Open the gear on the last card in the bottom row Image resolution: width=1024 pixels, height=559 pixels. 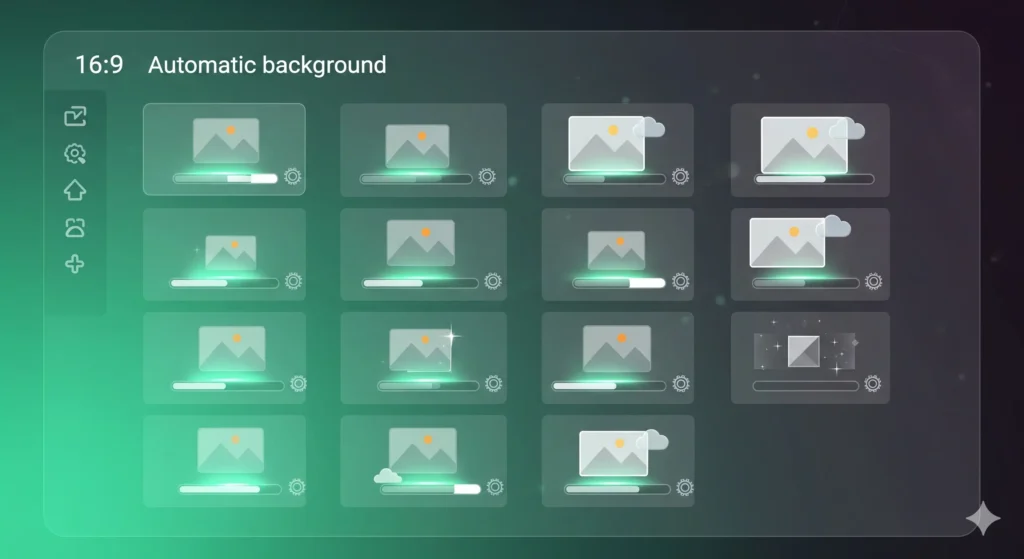click(685, 487)
